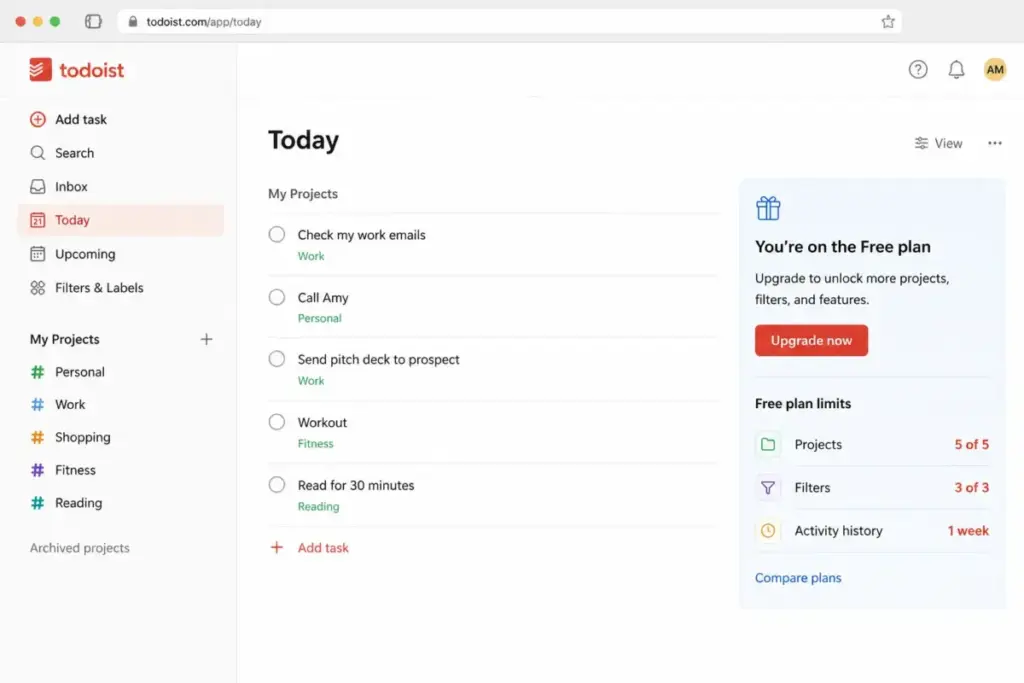Click the Personal label under Call Amy
Image resolution: width=1024 pixels, height=683 pixels.
tap(319, 318)
